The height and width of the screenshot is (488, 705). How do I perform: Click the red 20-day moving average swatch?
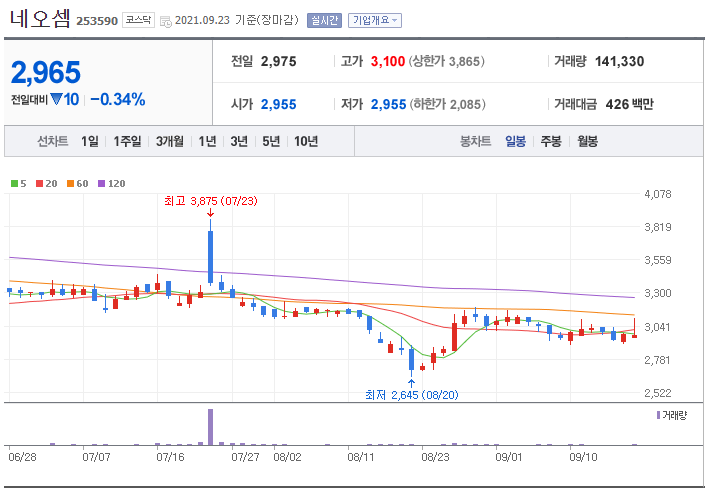coord(39,184)
